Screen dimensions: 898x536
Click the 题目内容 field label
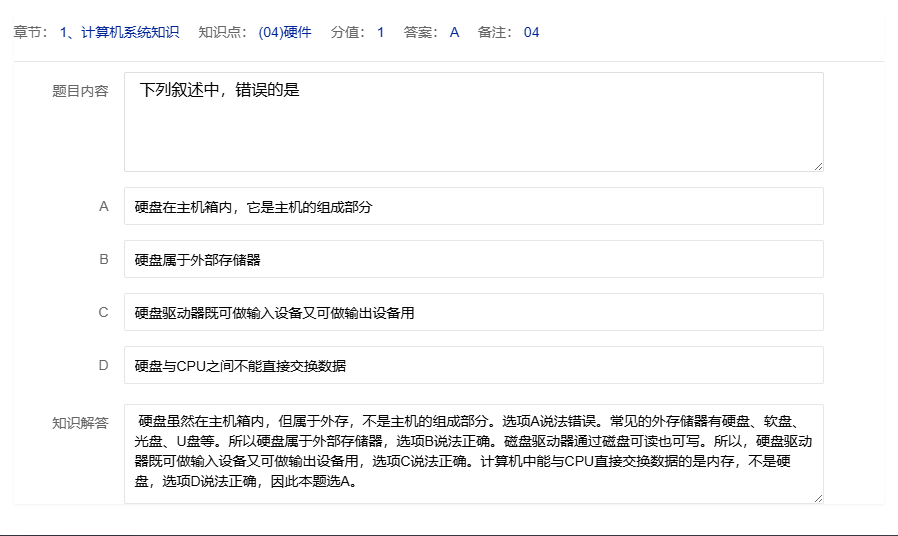click(x=80, y=91)
